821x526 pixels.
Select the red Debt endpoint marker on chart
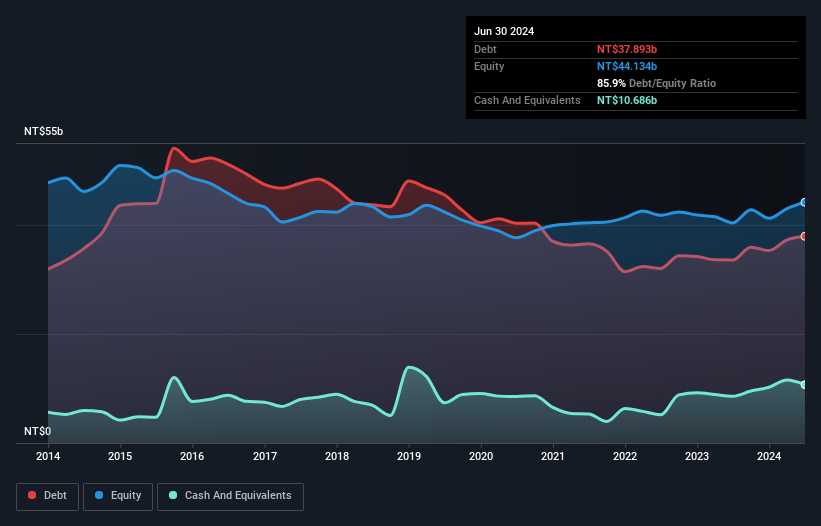pos(804,237)
